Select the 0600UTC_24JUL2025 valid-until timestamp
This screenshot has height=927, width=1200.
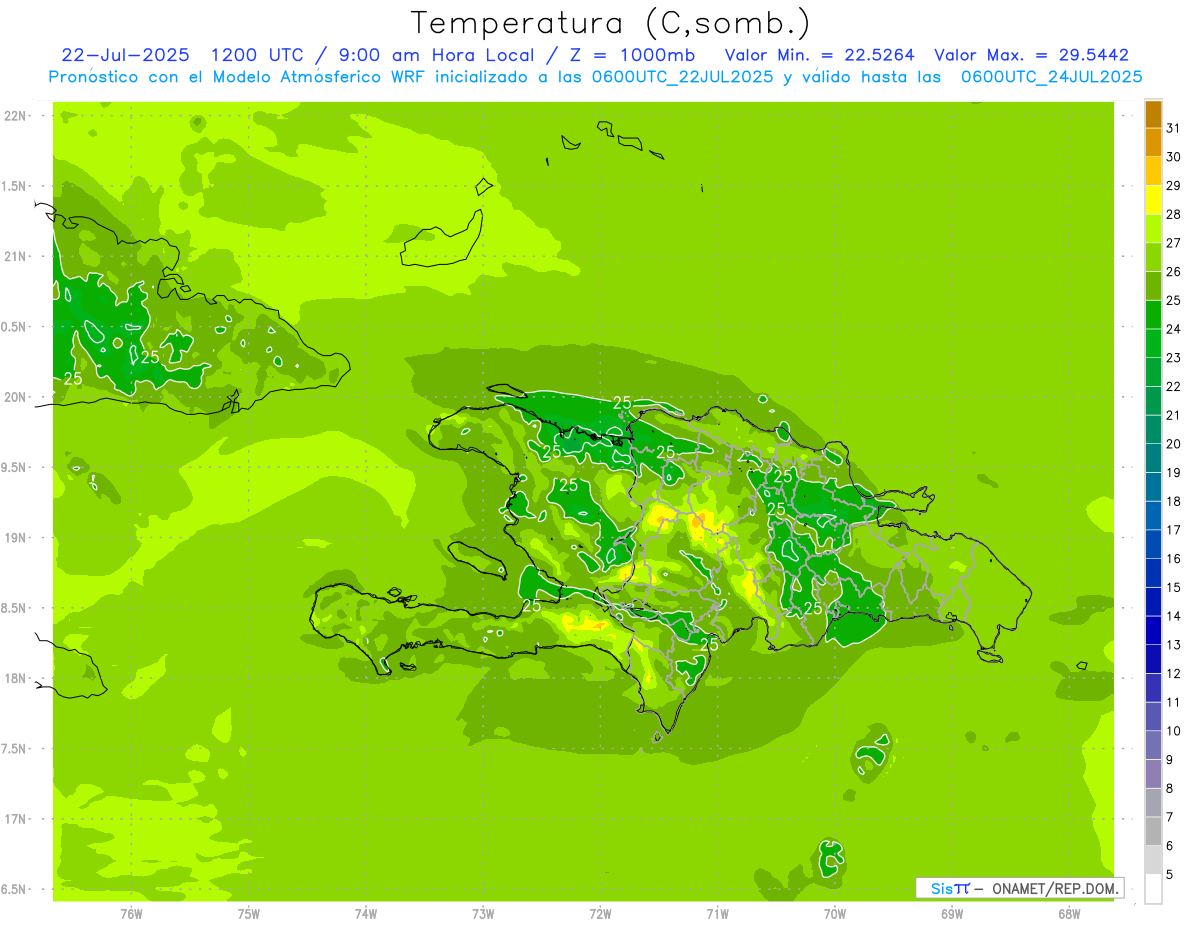1052,76
